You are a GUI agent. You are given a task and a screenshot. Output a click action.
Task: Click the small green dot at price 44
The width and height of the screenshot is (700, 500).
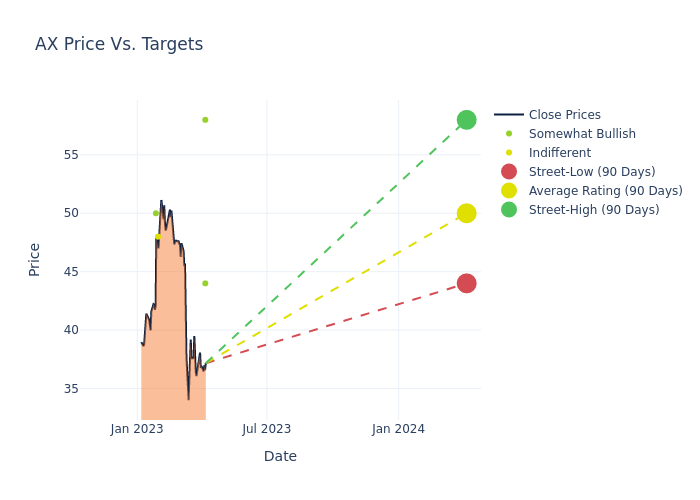tap(205, 283)
